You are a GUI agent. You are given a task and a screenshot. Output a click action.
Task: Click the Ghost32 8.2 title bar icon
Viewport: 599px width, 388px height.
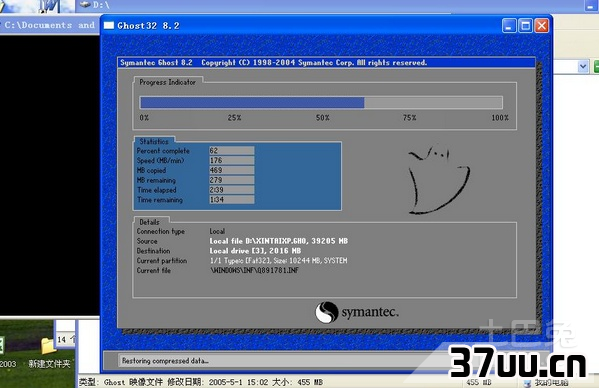(109, 26)
